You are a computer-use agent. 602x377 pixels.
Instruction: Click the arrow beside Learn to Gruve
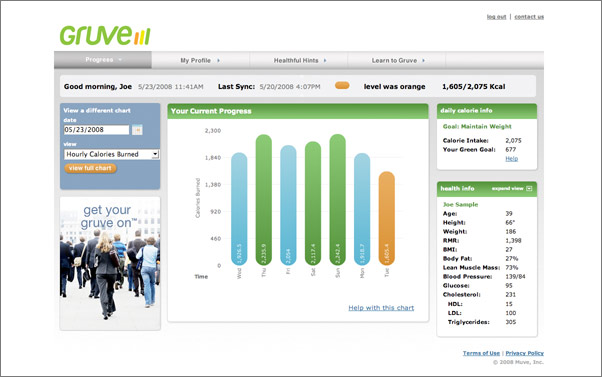[x=423, y=60]
